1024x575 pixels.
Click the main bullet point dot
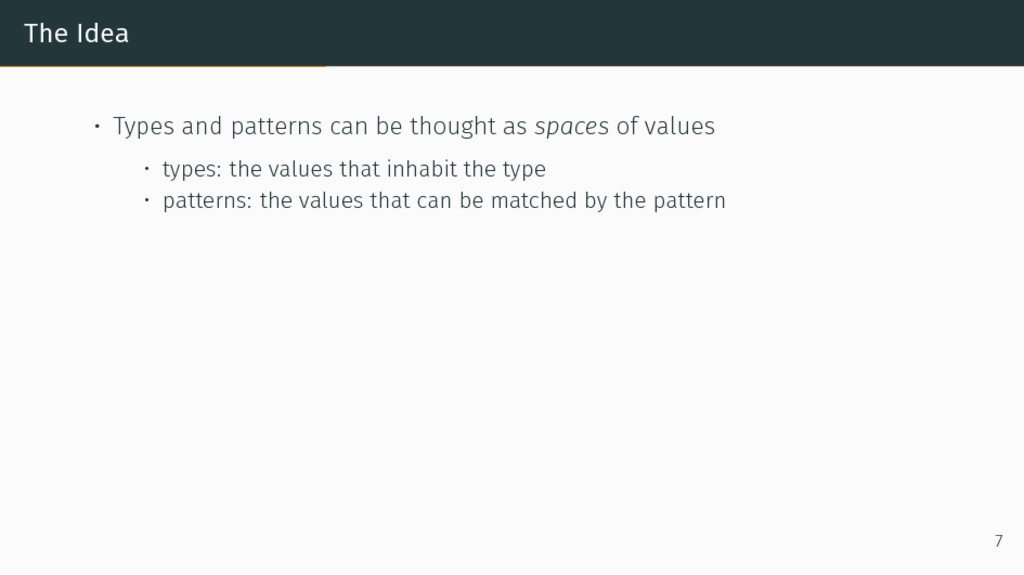tap(96, 127)
